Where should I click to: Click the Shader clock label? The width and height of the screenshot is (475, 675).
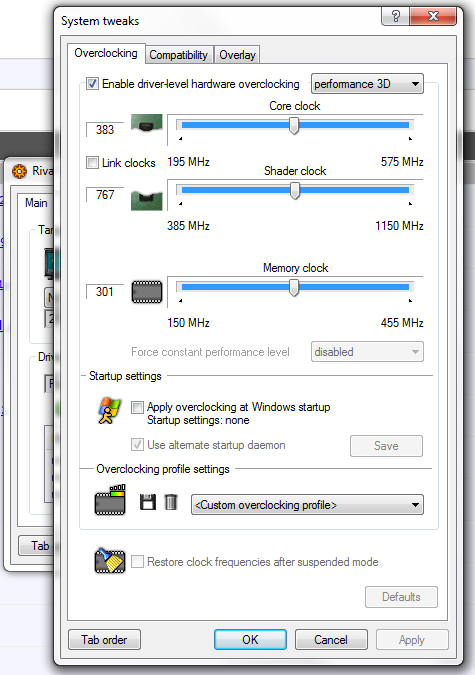click(295, 171)
